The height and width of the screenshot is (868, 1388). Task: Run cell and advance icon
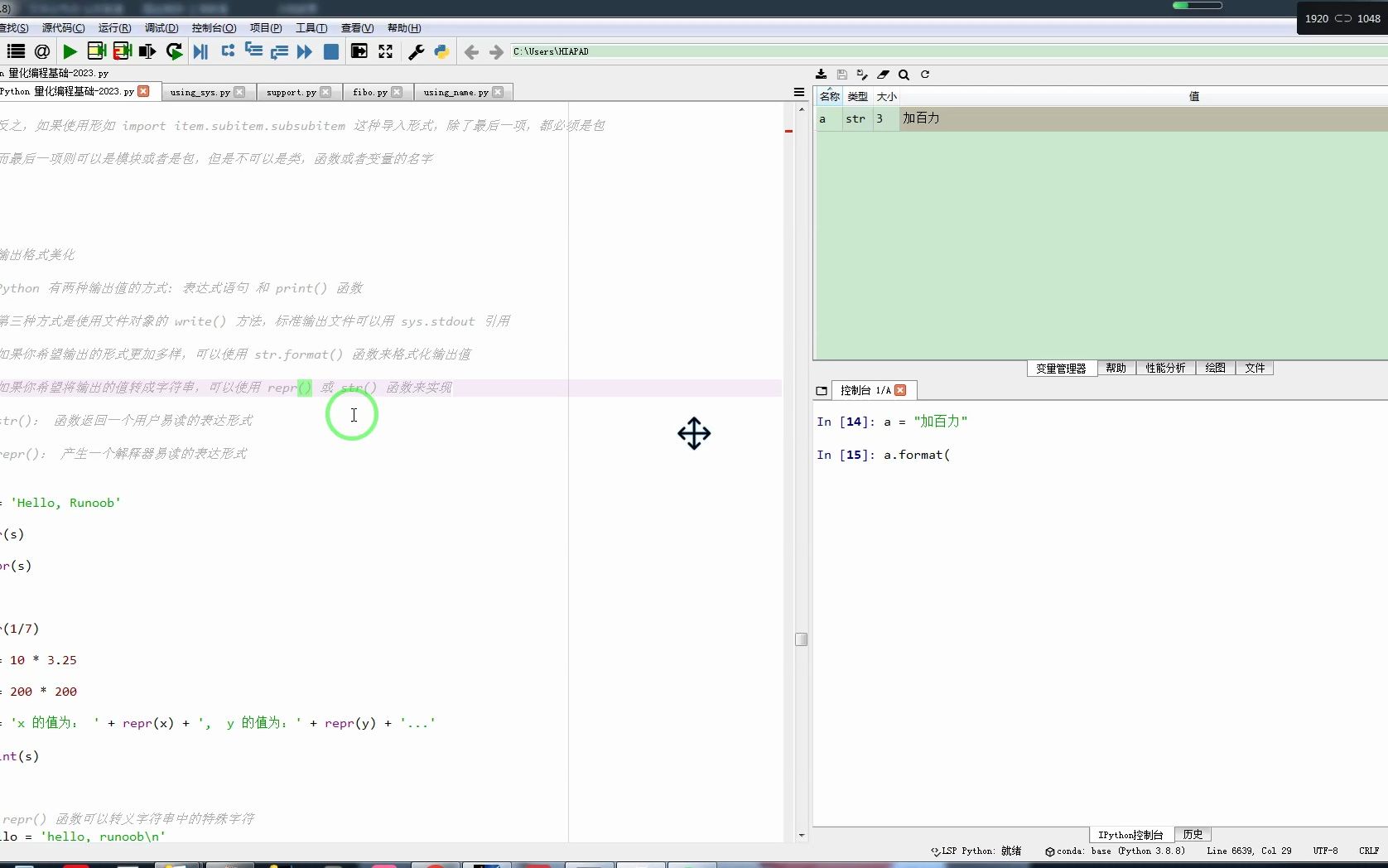123,51
